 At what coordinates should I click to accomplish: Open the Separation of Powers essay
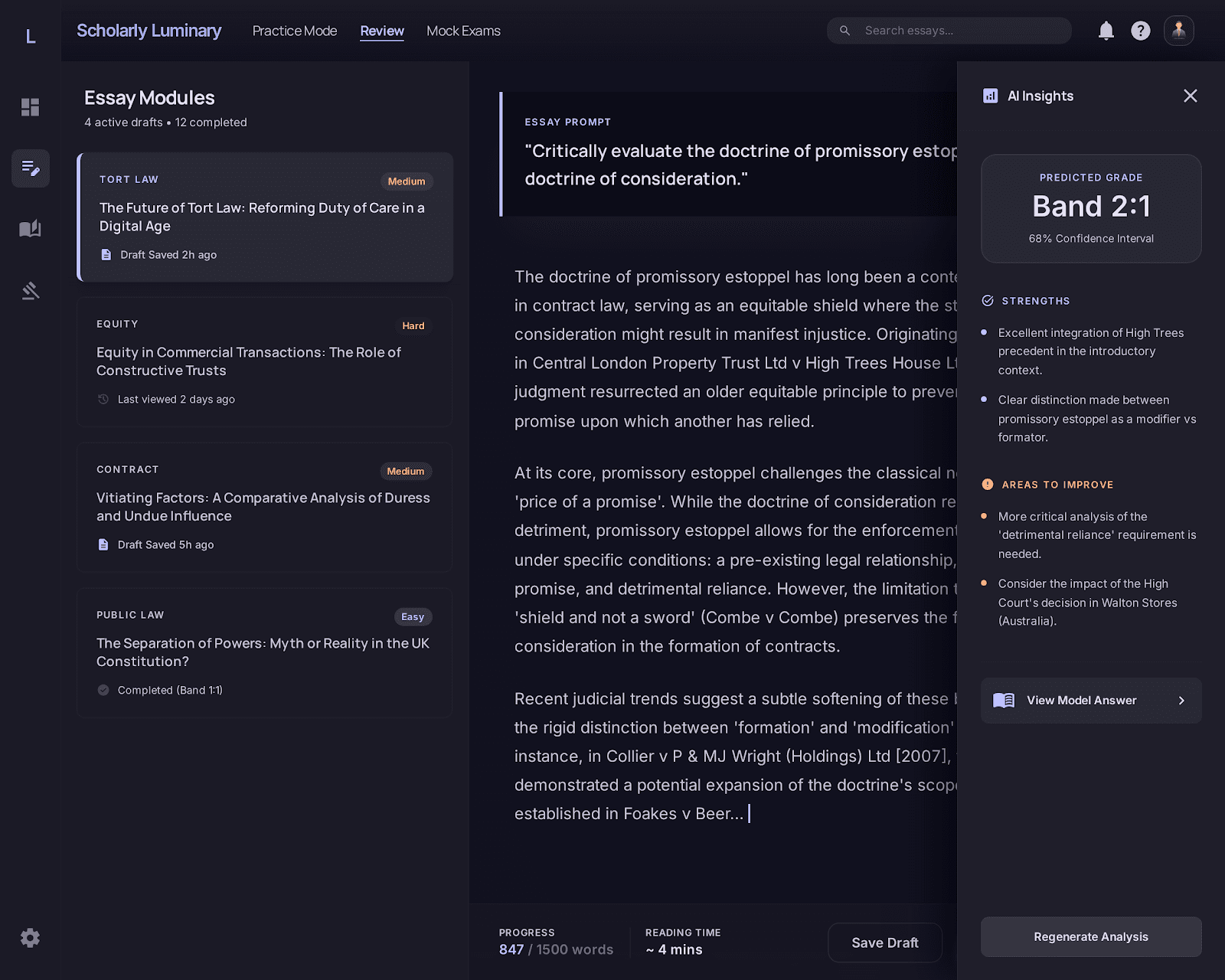[265, 652]
